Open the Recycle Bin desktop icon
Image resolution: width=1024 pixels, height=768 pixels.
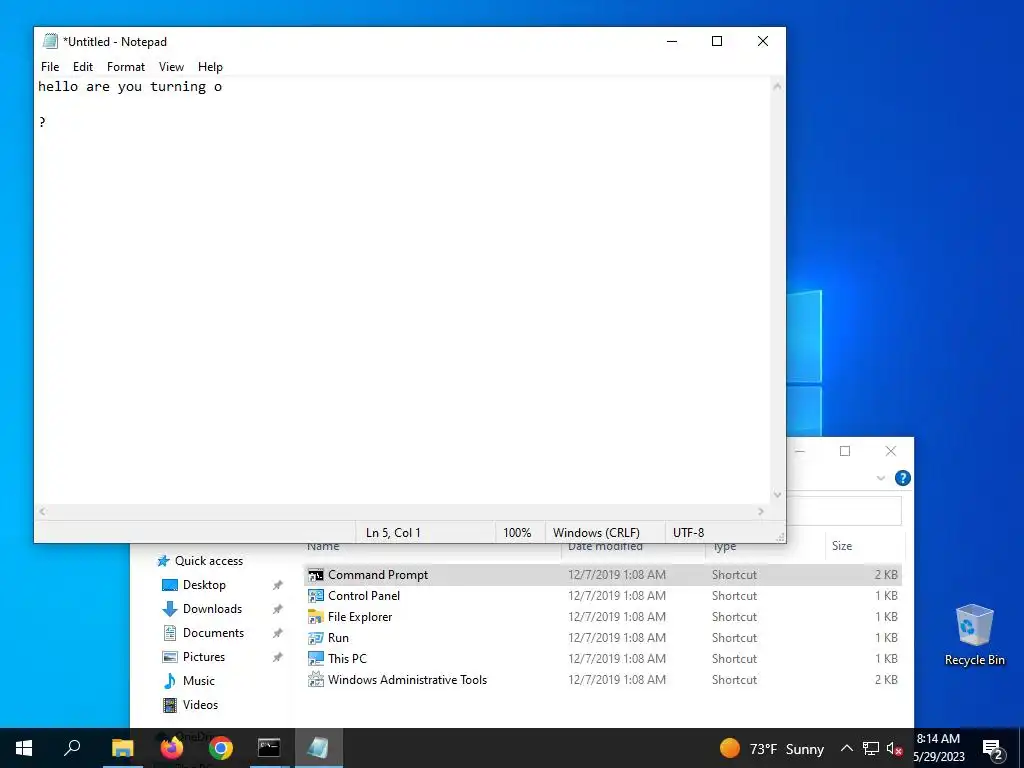[974, 634]
